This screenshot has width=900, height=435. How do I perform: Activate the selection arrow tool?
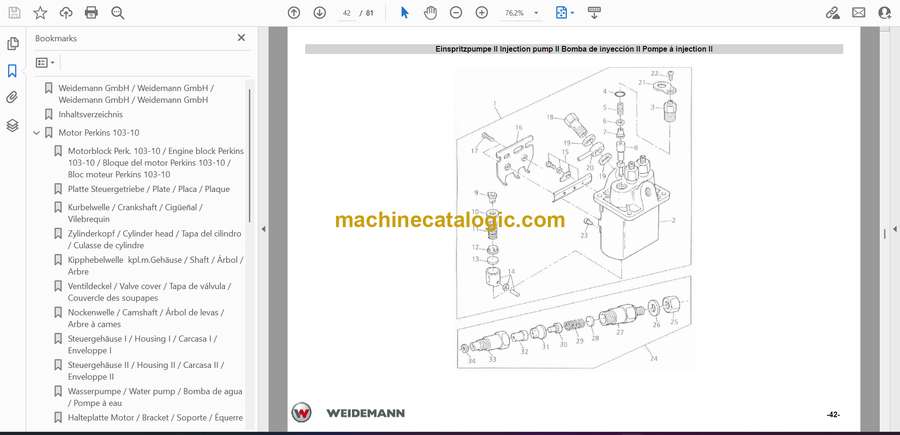tap(405, 13)
